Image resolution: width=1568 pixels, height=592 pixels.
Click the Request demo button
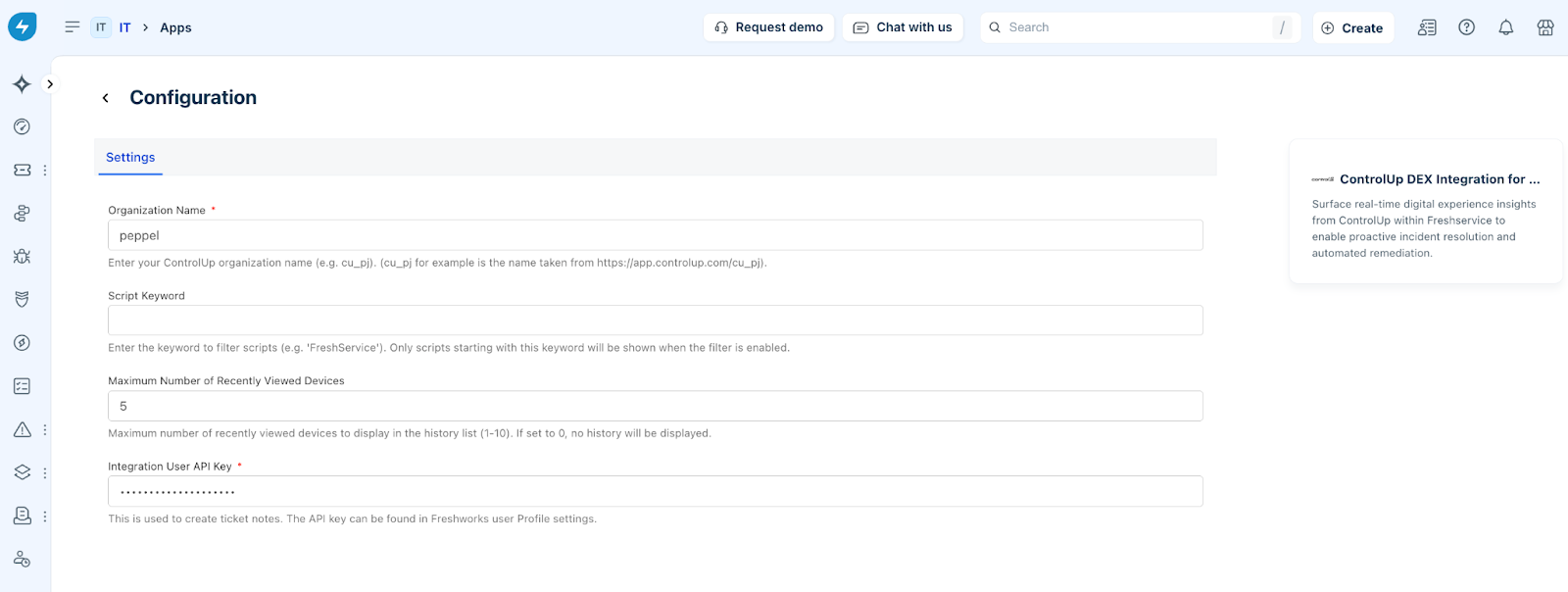point(769,27)
